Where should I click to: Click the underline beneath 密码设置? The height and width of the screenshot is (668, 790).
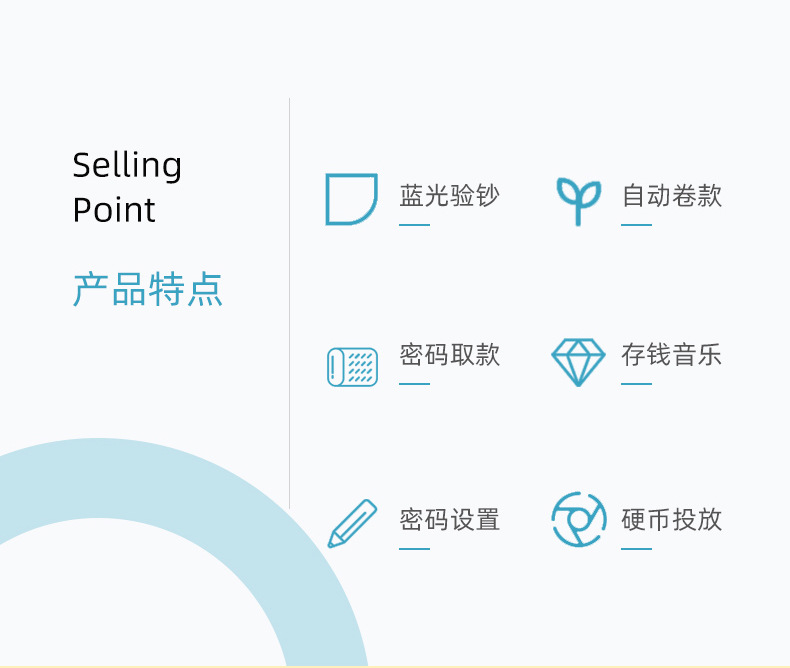[414, 549]
